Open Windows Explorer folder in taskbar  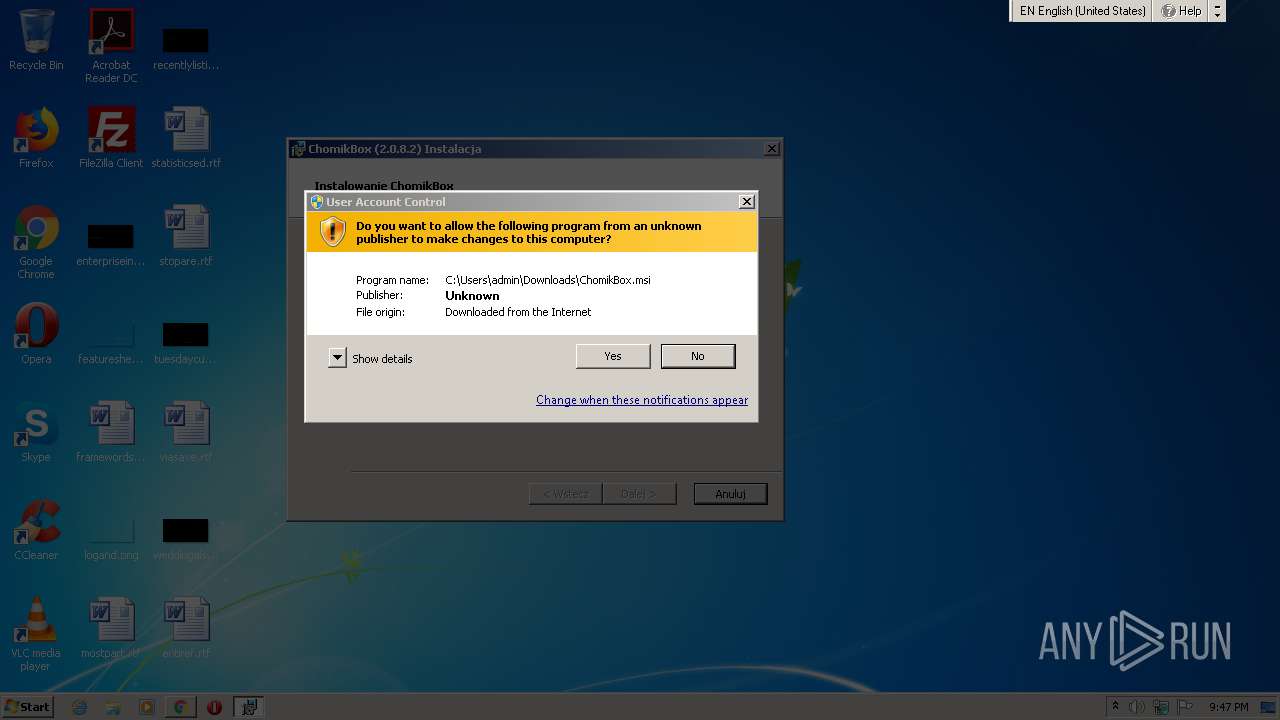(x=113, y=707)
